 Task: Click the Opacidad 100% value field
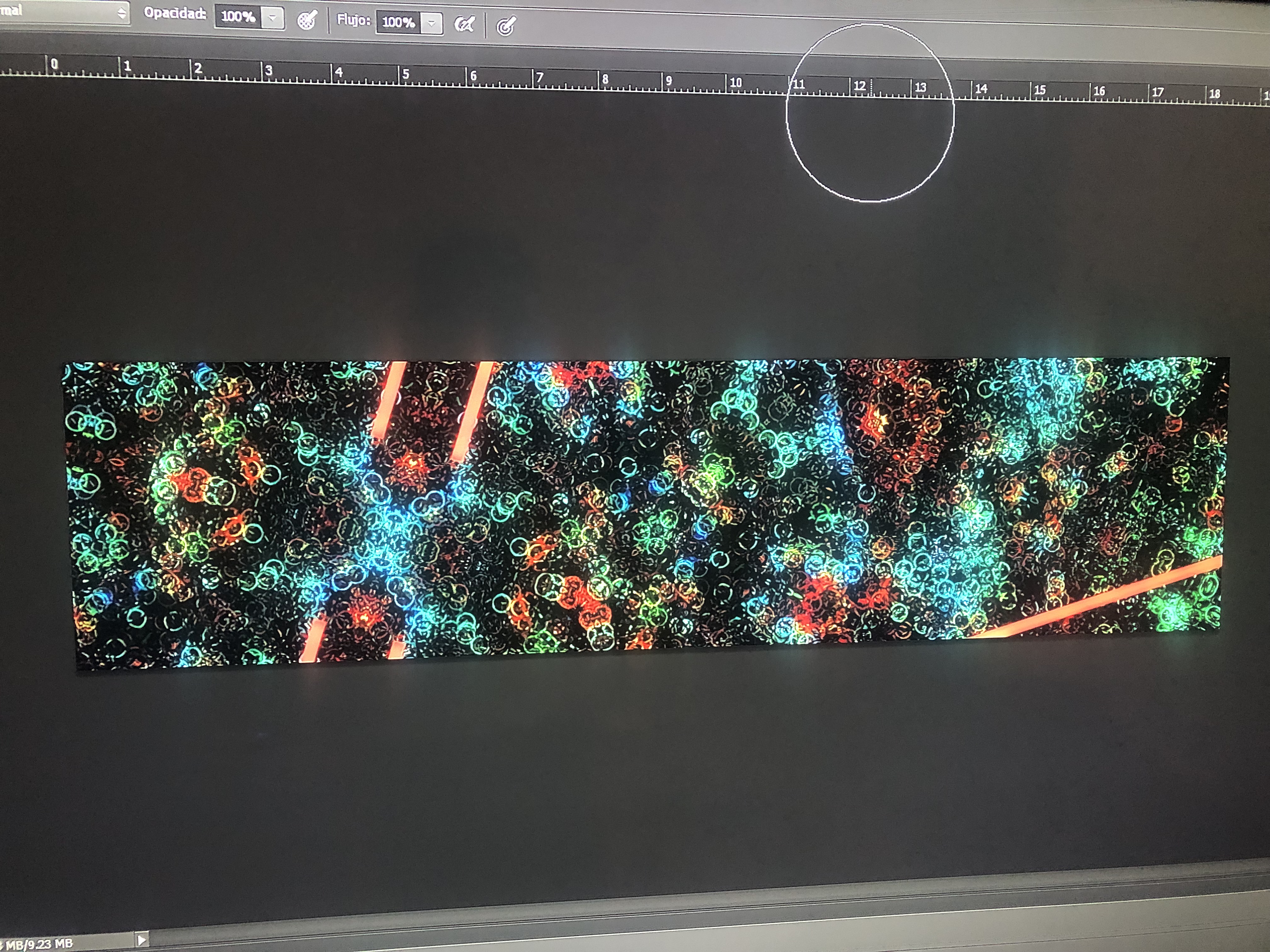[238, 17]
